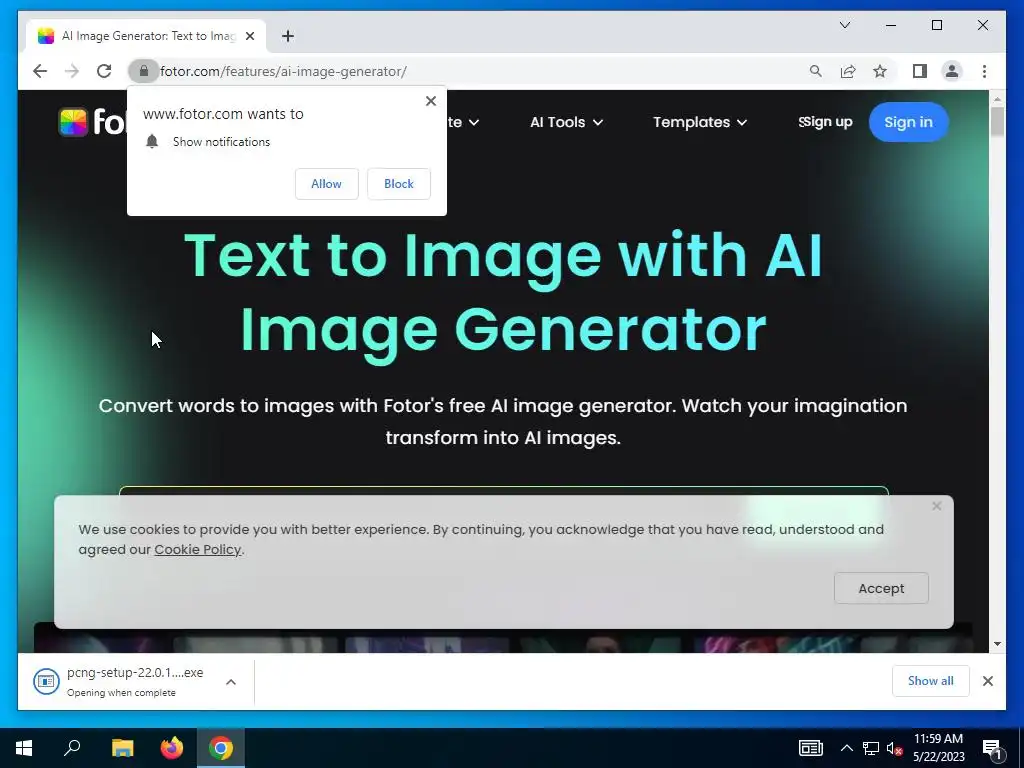The image size is (1024, 768).
Task: Click the blue Sign in button
Action: (908, 122)
